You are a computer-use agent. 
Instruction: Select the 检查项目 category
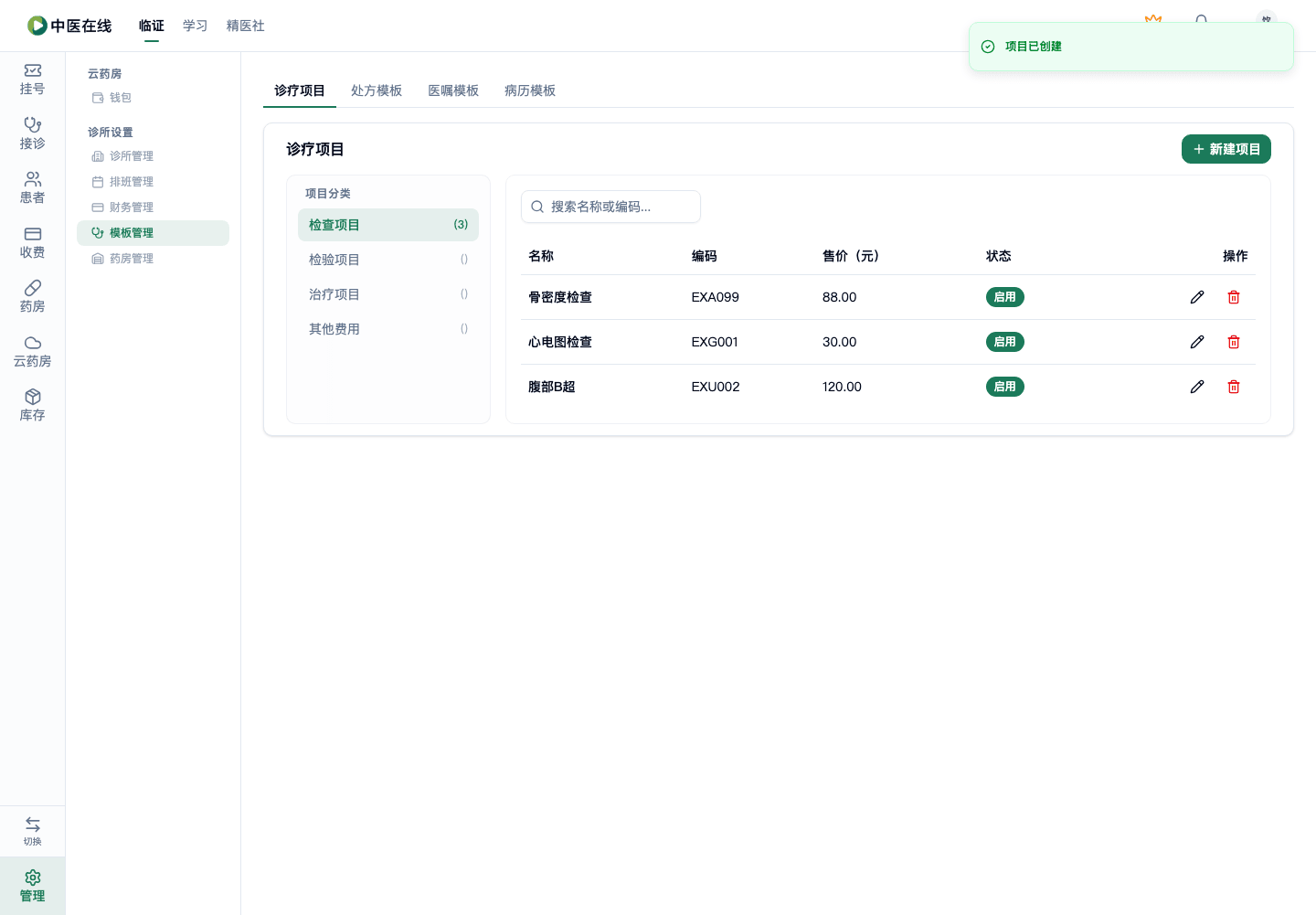(388, 225)
